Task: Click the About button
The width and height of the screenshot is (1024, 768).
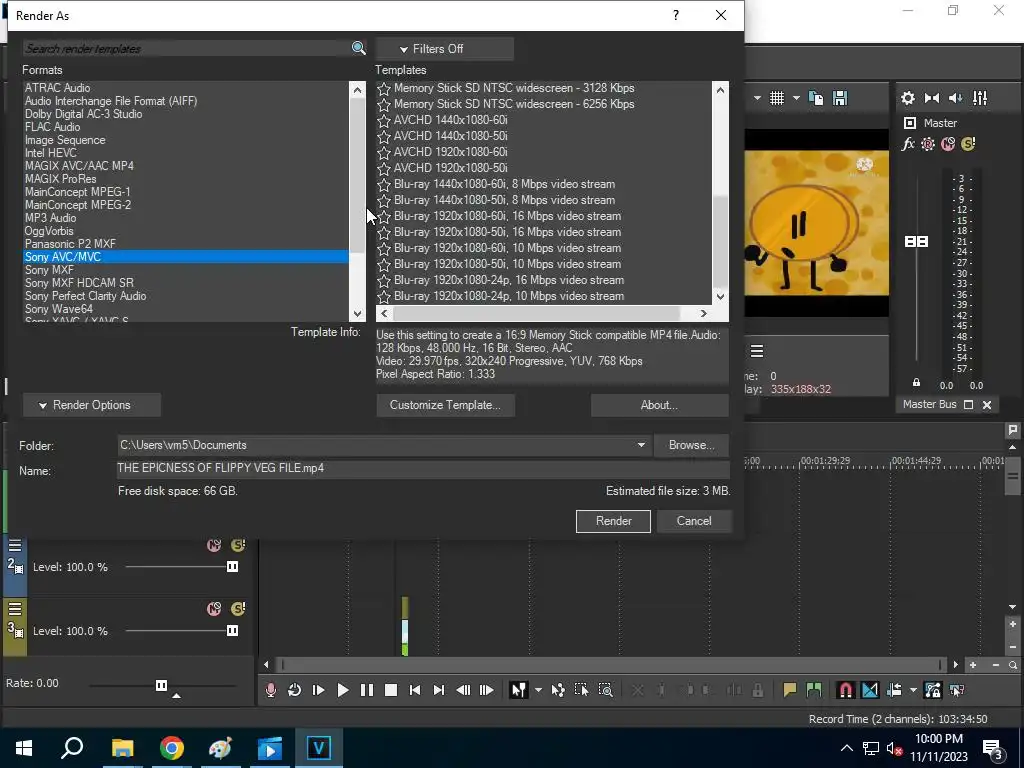Action: click(660, 405)
